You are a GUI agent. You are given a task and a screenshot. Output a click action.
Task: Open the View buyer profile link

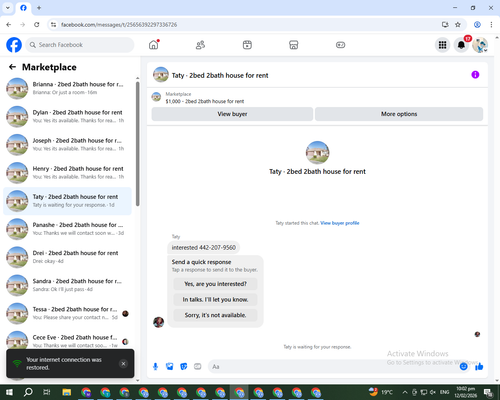tap(340, 223)
